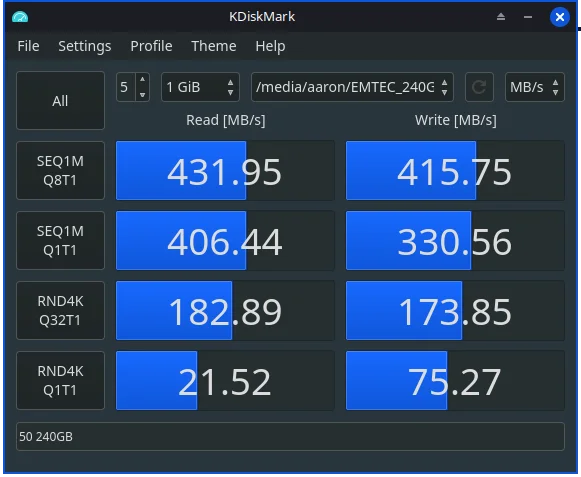Open the Help menu
Image resolution: width=581 pixels, height=477 pixels.
coord(270,46)
